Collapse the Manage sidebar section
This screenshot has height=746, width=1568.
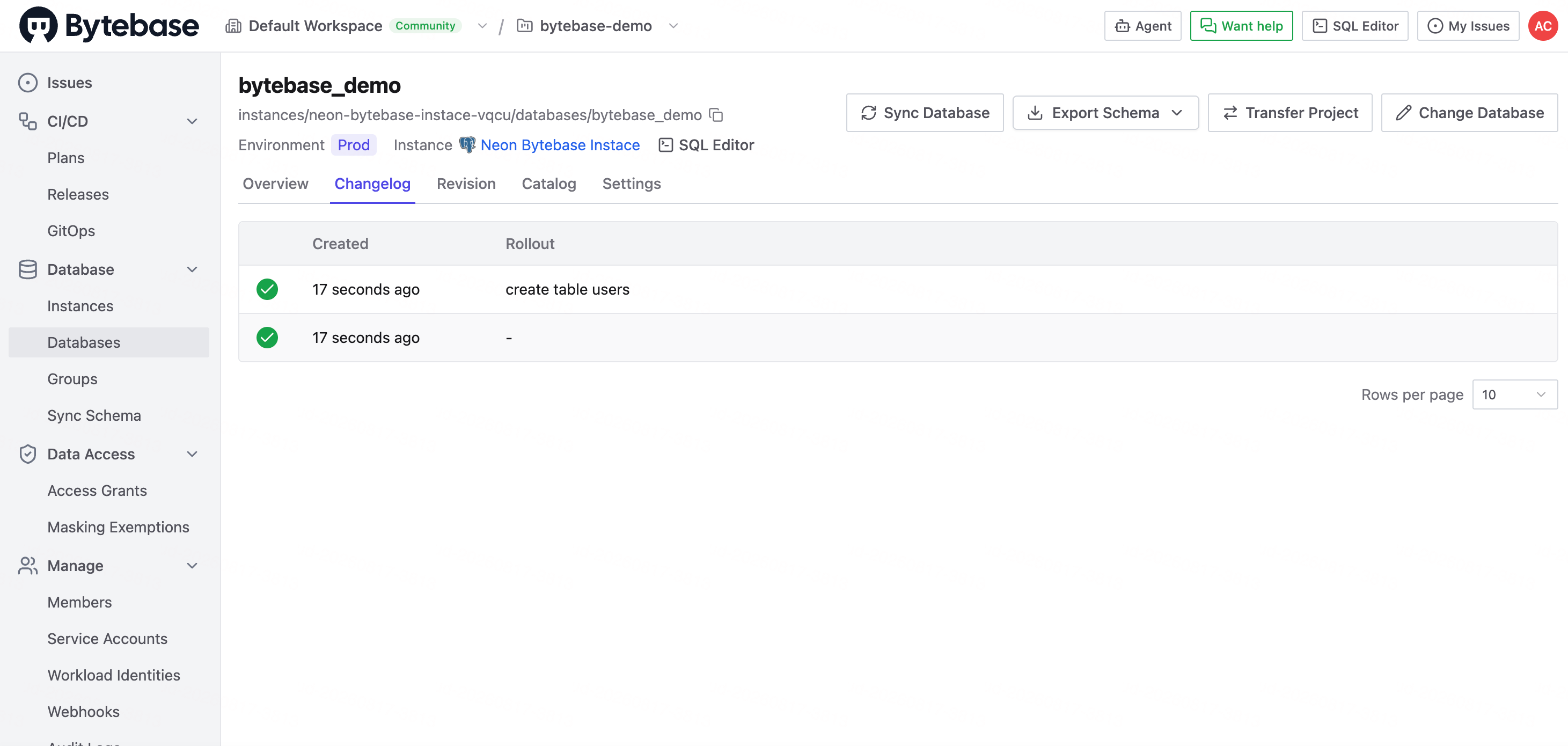[192, 566]
